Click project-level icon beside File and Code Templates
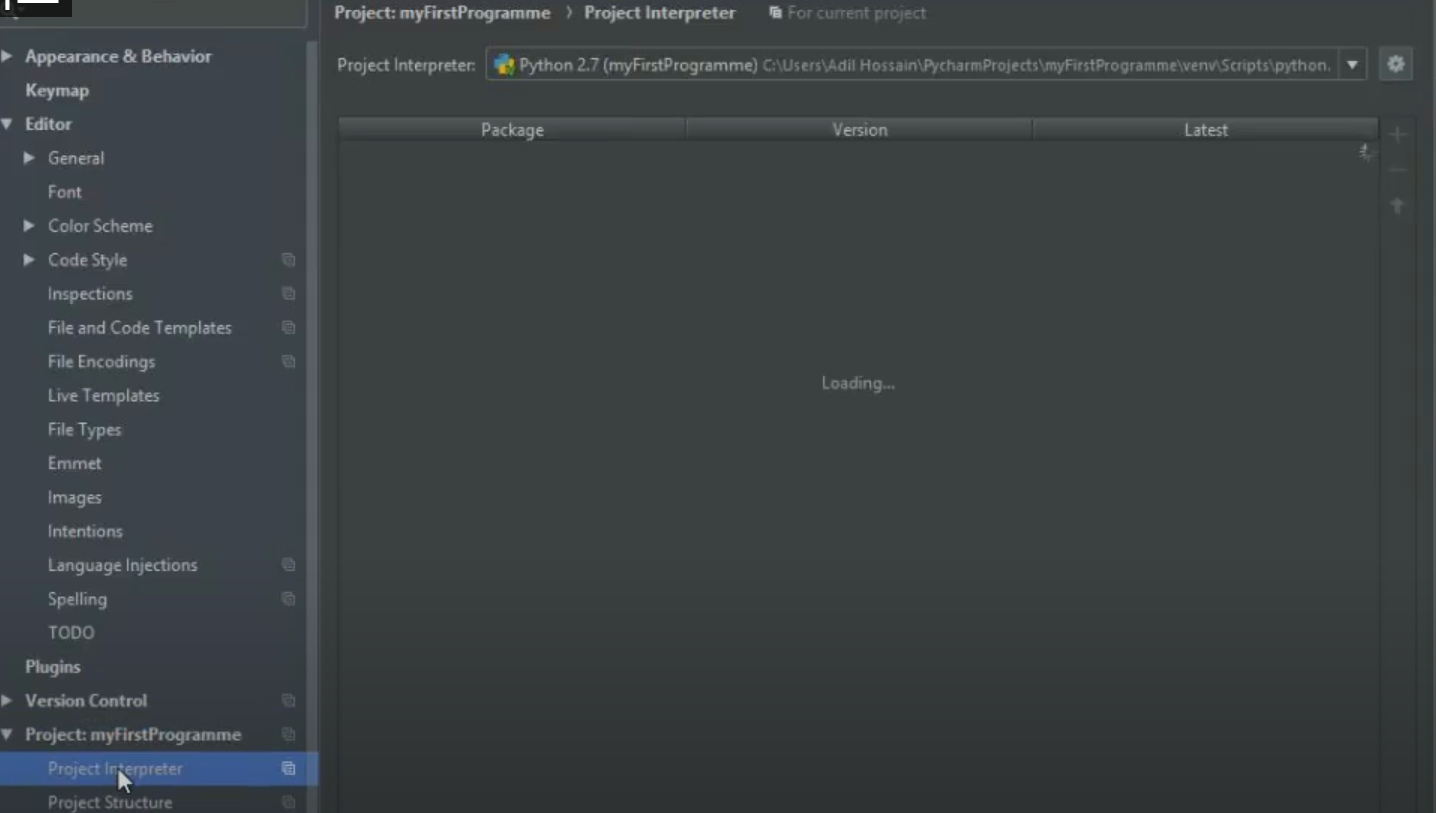The width and height of the screenshot is (1436, 813). pos(288,328)
